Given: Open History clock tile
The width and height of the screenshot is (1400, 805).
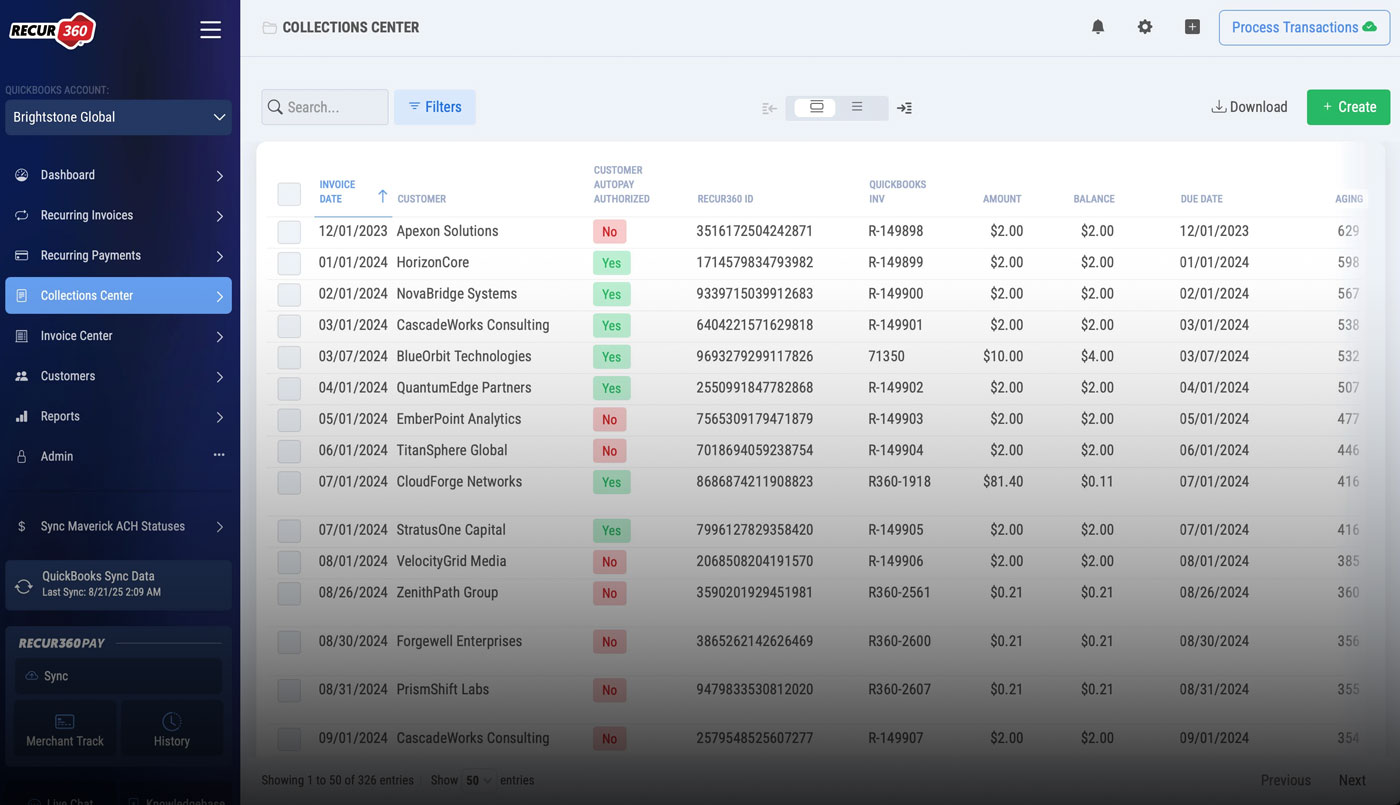Looking at the screenshot, I should 172,729.
